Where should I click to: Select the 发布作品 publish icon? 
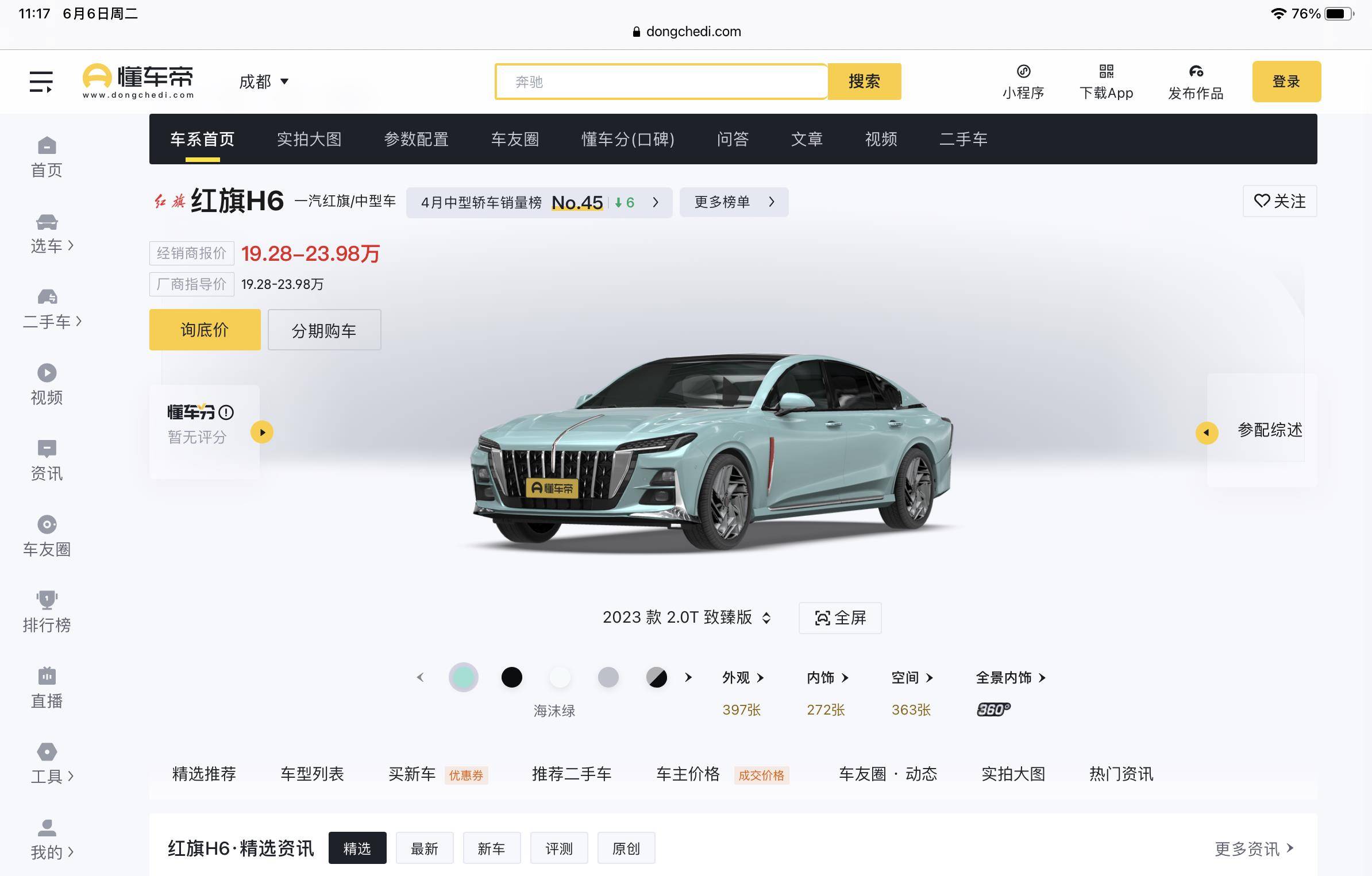click(x=1196, y=81)
